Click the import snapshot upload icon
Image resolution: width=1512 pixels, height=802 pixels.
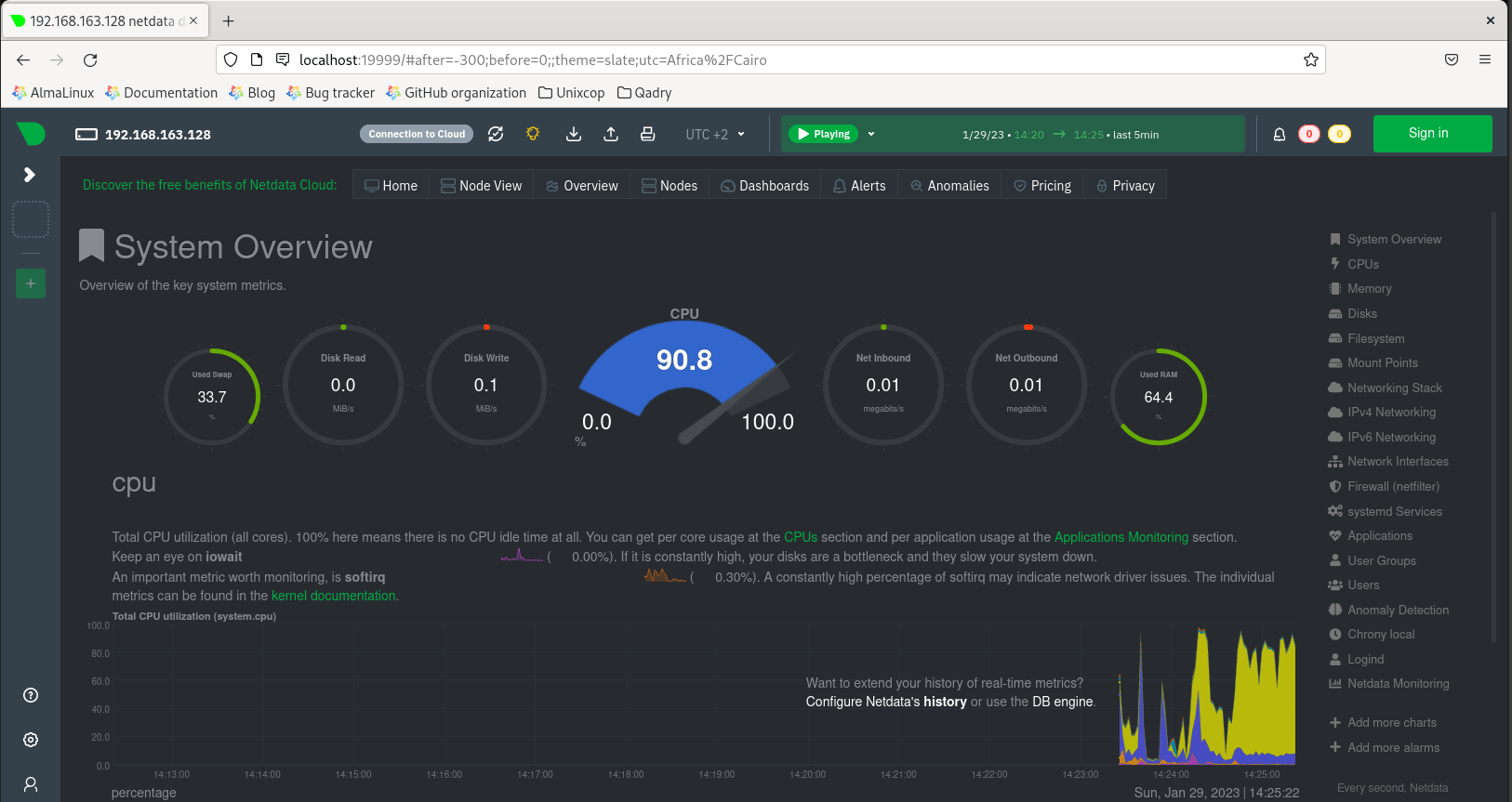(x=611, y=134)
